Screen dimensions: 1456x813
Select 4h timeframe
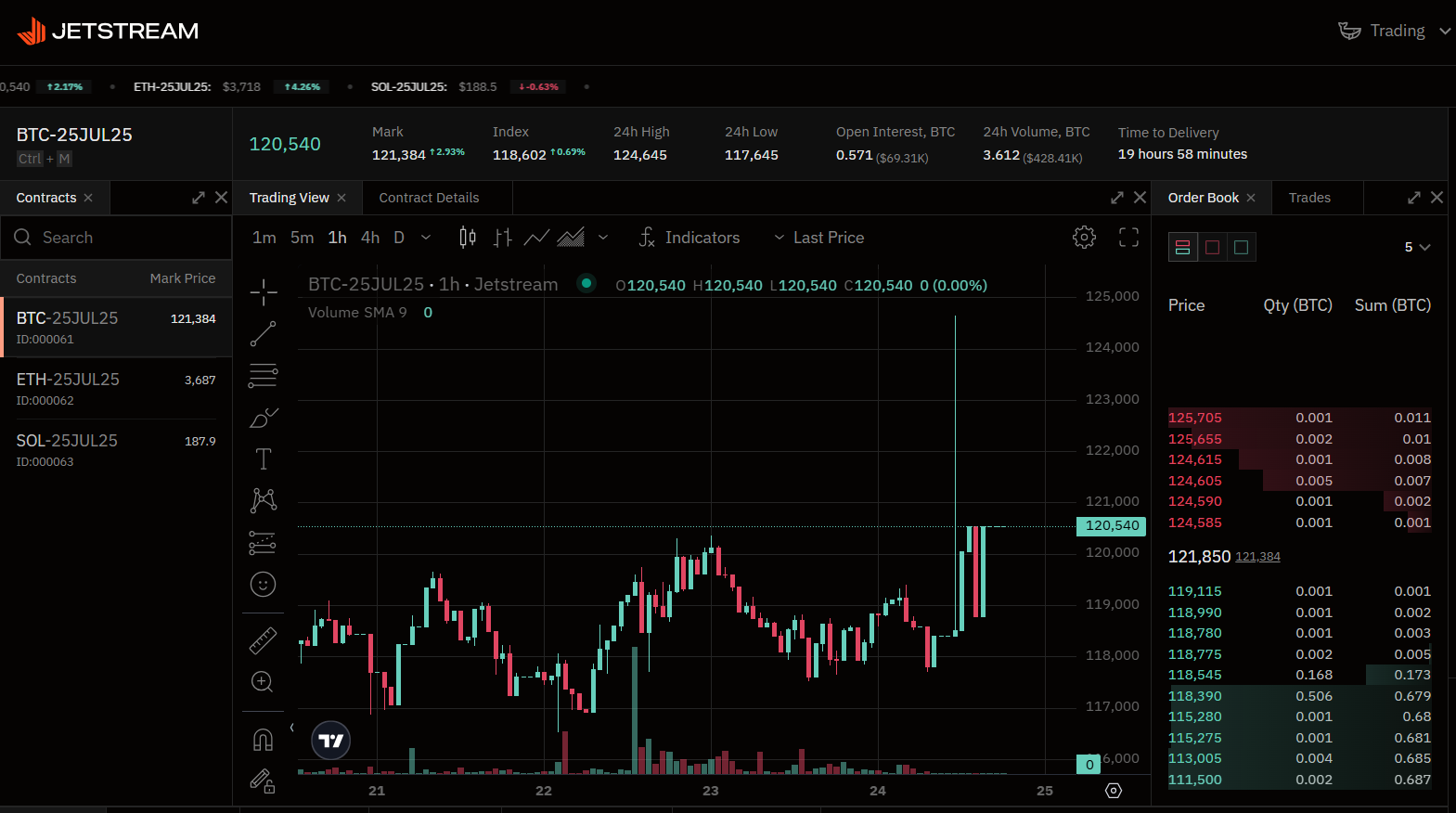[x=370, y=238]
